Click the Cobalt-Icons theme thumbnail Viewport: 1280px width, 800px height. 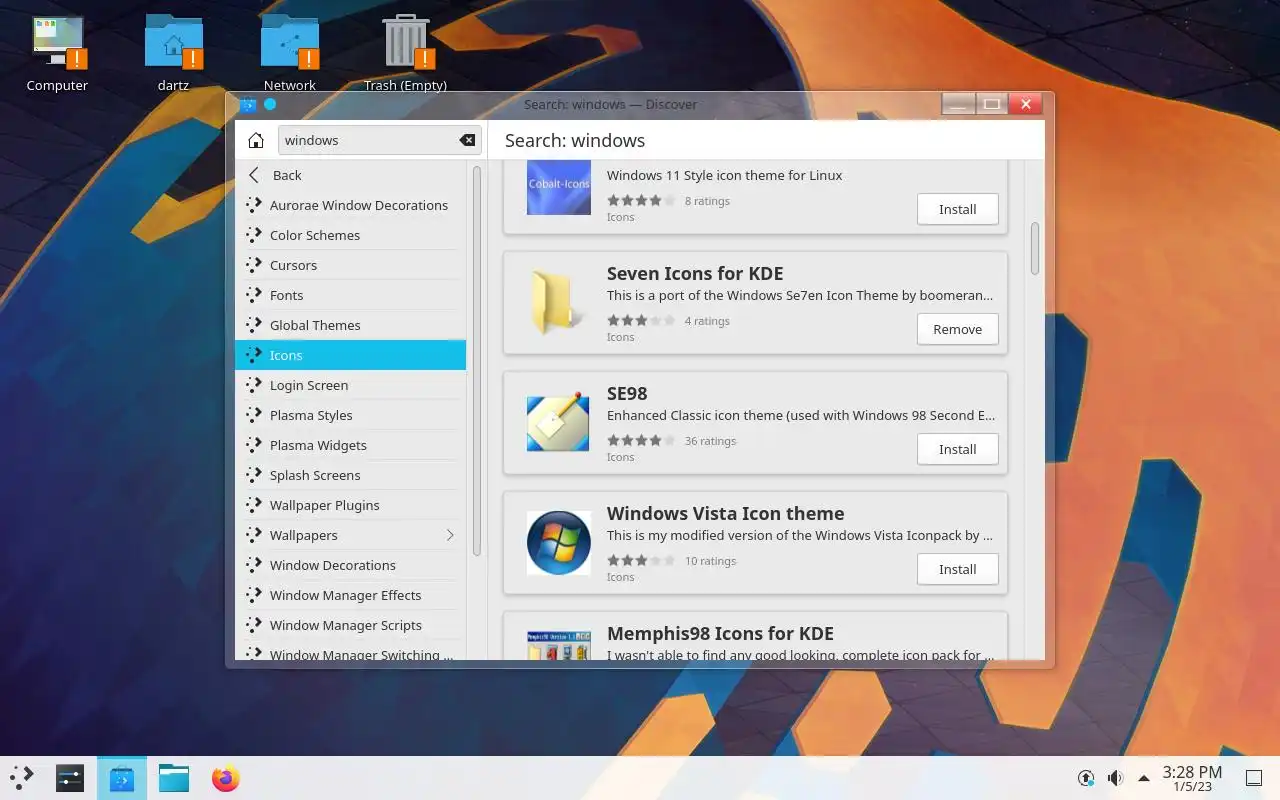coord(559,186)
